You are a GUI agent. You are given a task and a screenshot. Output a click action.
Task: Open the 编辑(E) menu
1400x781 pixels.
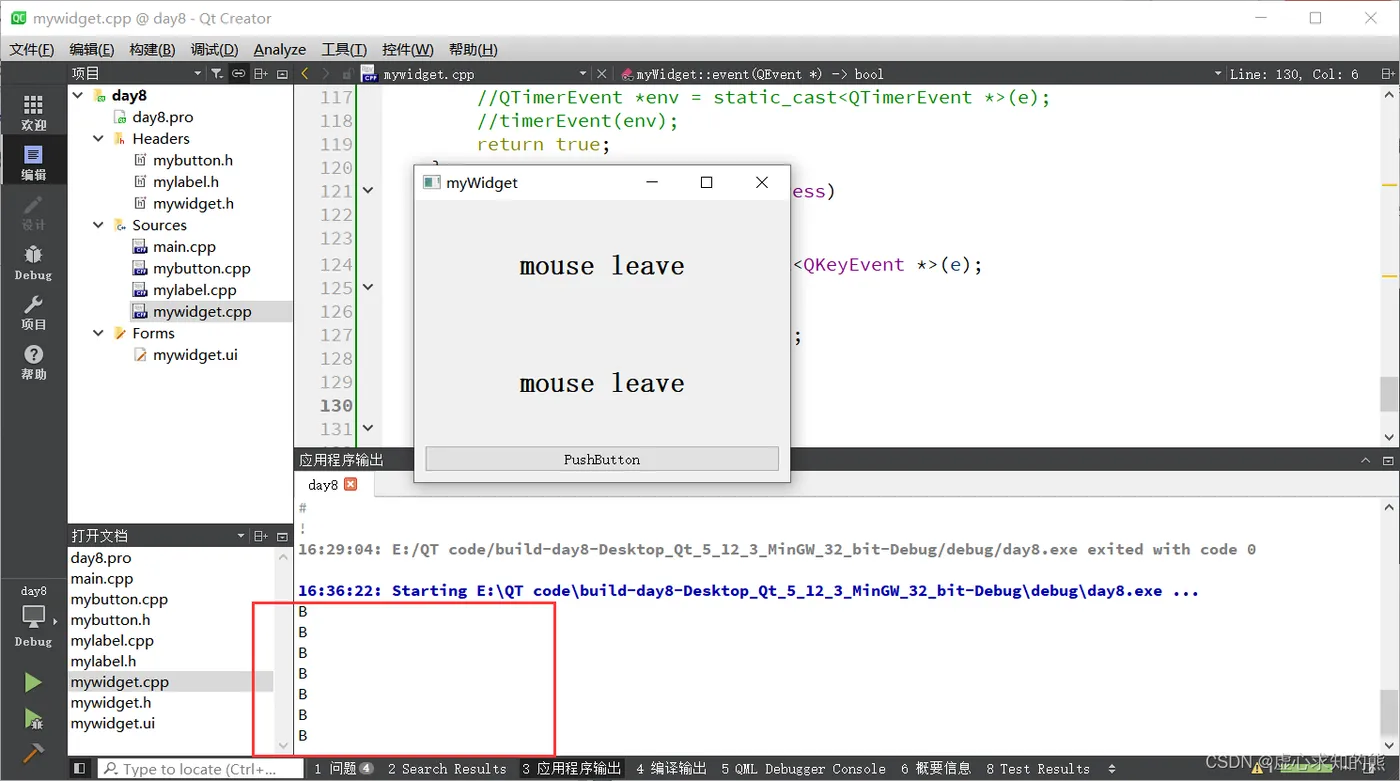(x=92, y=49)
